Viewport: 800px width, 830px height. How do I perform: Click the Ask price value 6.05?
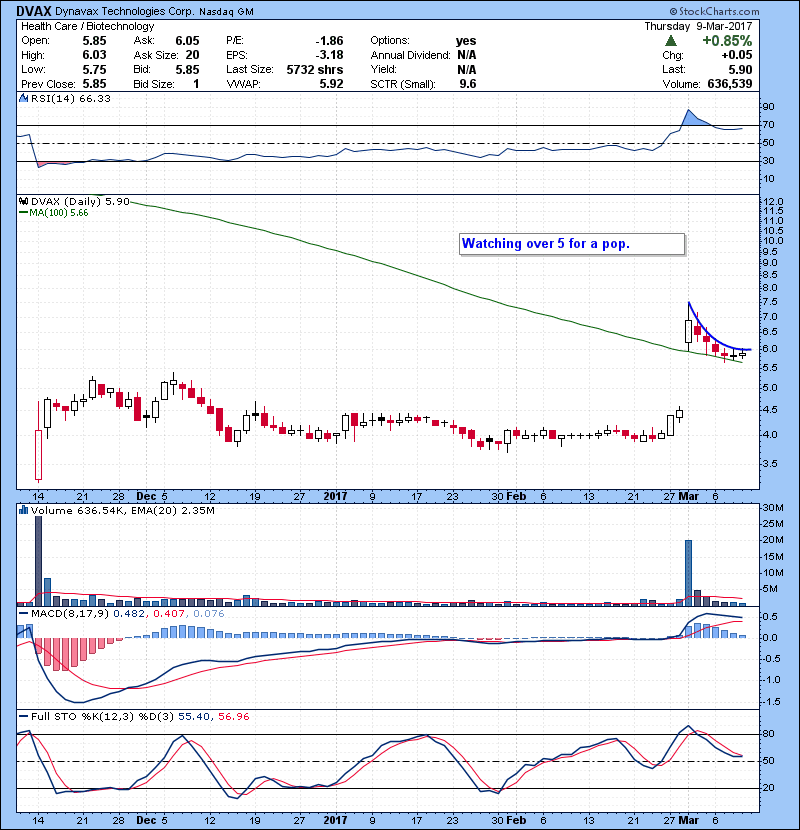coord(187,41)
